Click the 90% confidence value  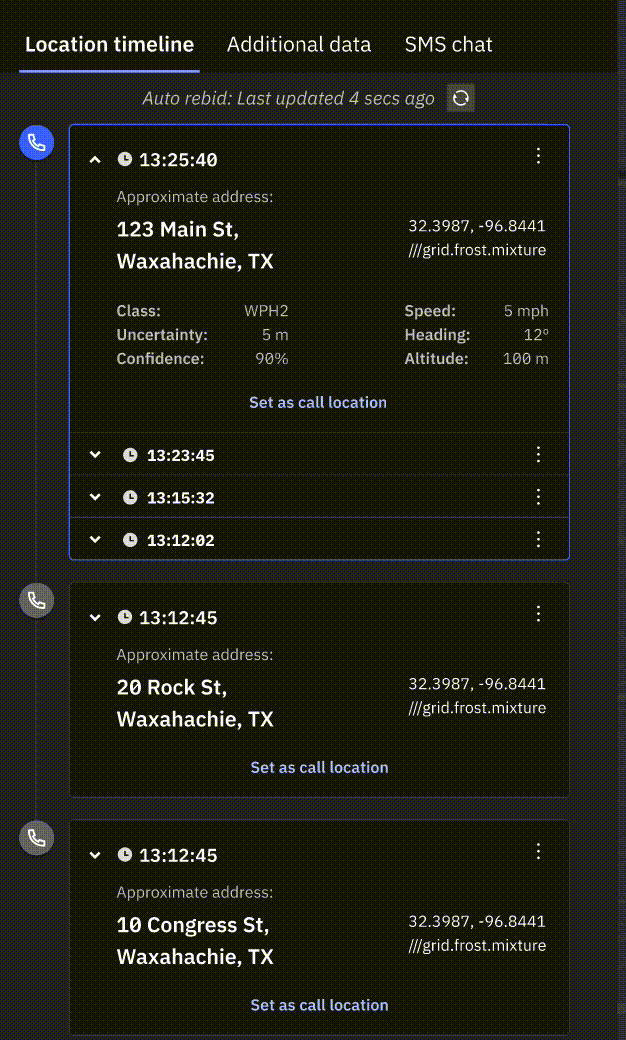click(272, 359)
